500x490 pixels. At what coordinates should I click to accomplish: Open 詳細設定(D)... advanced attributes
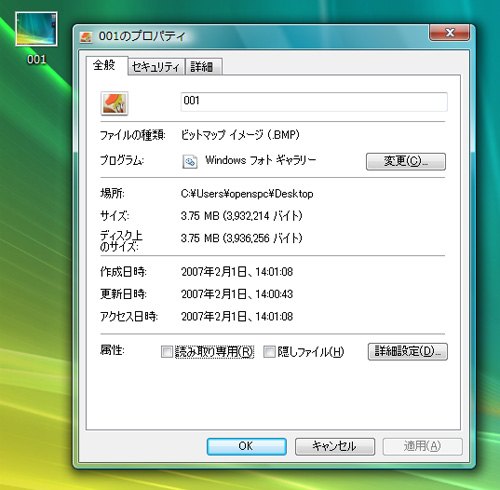408,352
